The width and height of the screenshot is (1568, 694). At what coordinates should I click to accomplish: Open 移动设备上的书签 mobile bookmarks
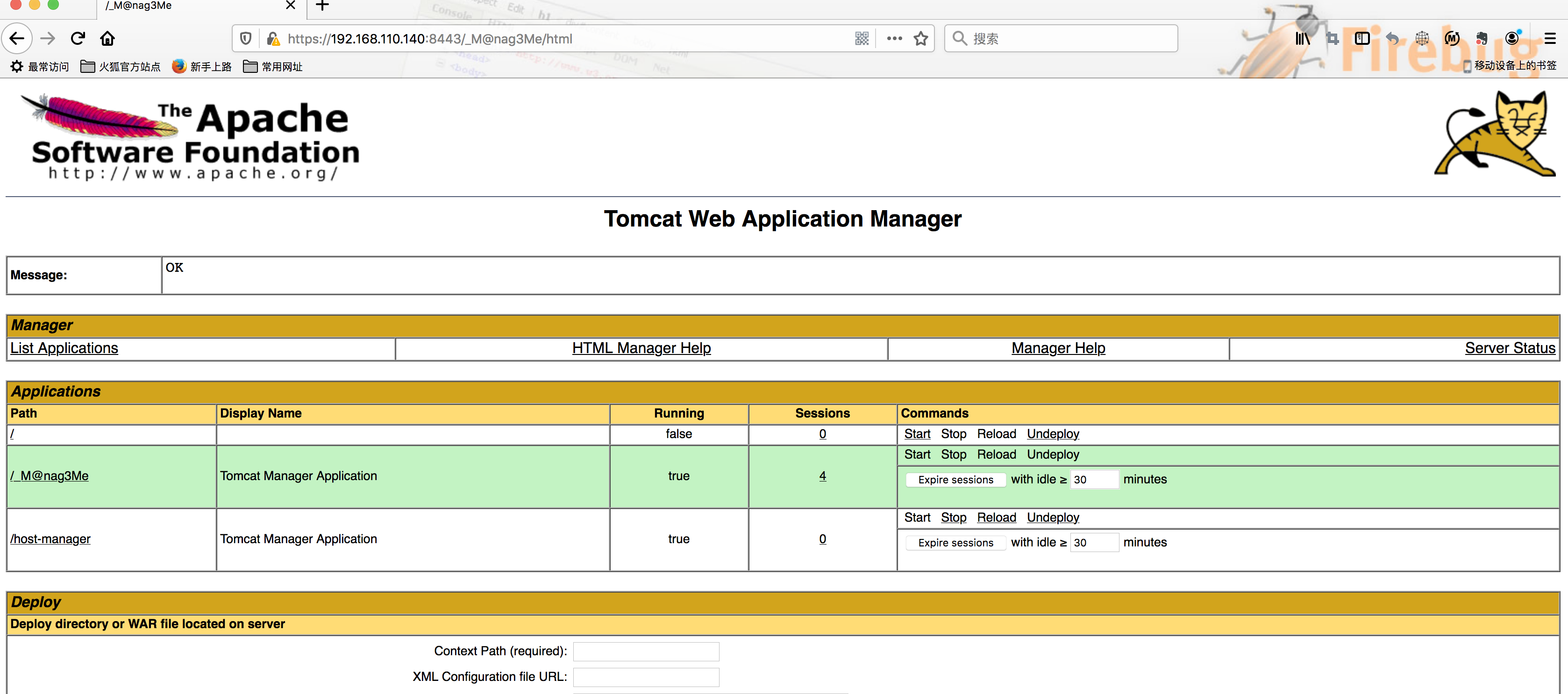1510,66
